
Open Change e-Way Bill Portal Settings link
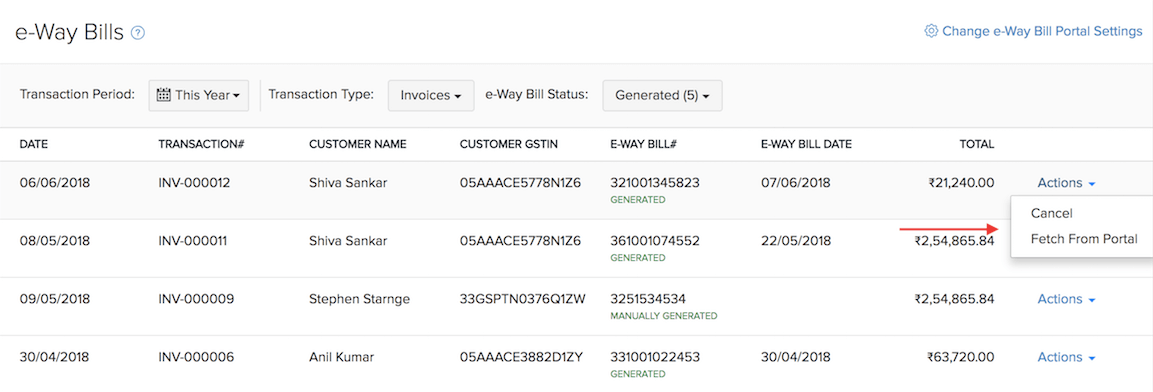click(1042, 31)
